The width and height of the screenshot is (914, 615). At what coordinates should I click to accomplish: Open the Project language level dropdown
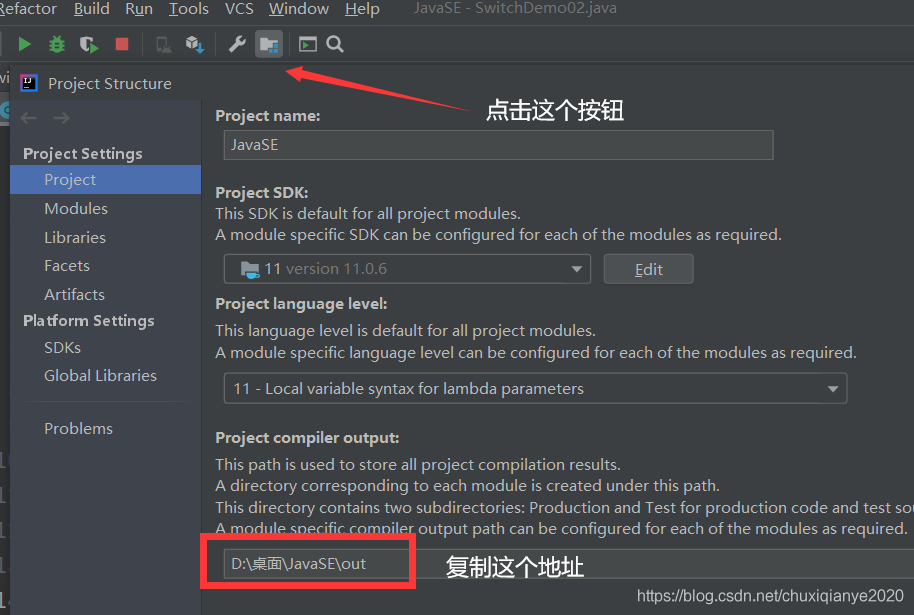[535, 388]
